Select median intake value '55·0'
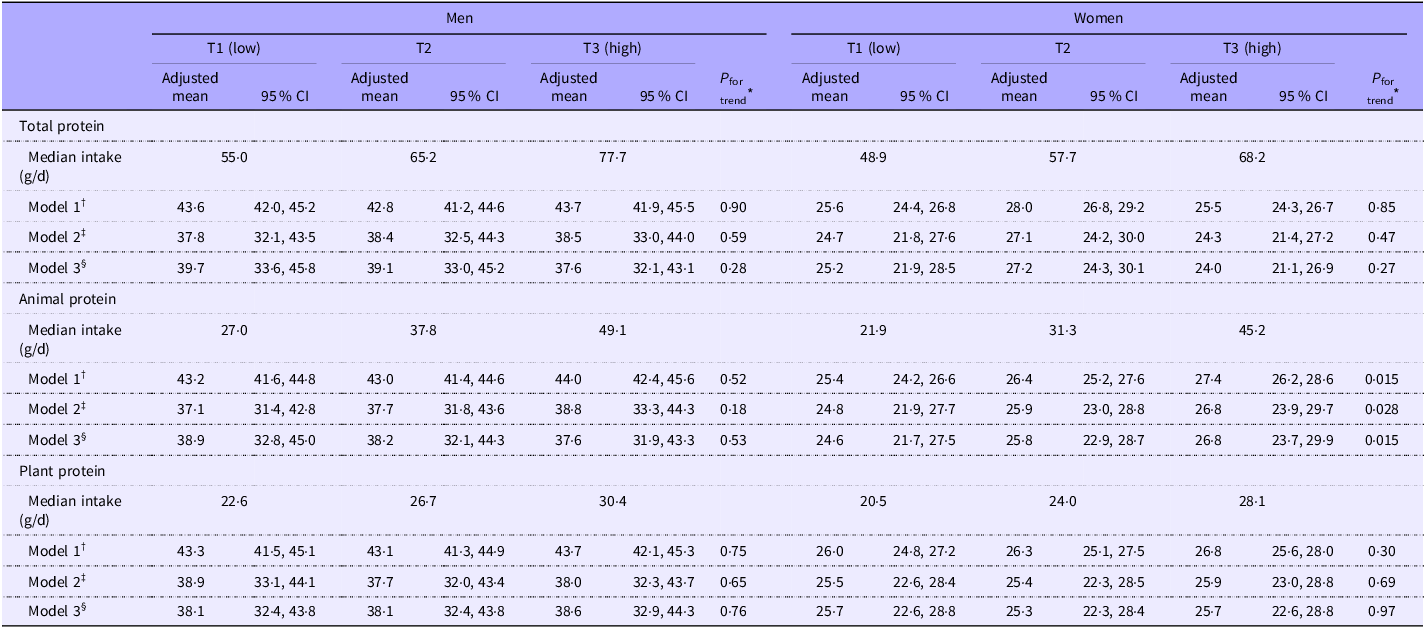1426x628 pixels. pyautogui.click(x=235, y=158)
